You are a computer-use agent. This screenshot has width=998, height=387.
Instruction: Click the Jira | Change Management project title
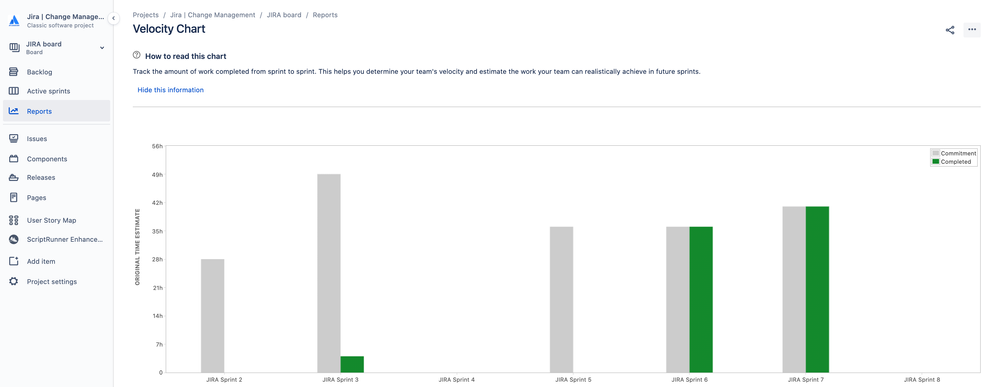[x=65, y=17]
